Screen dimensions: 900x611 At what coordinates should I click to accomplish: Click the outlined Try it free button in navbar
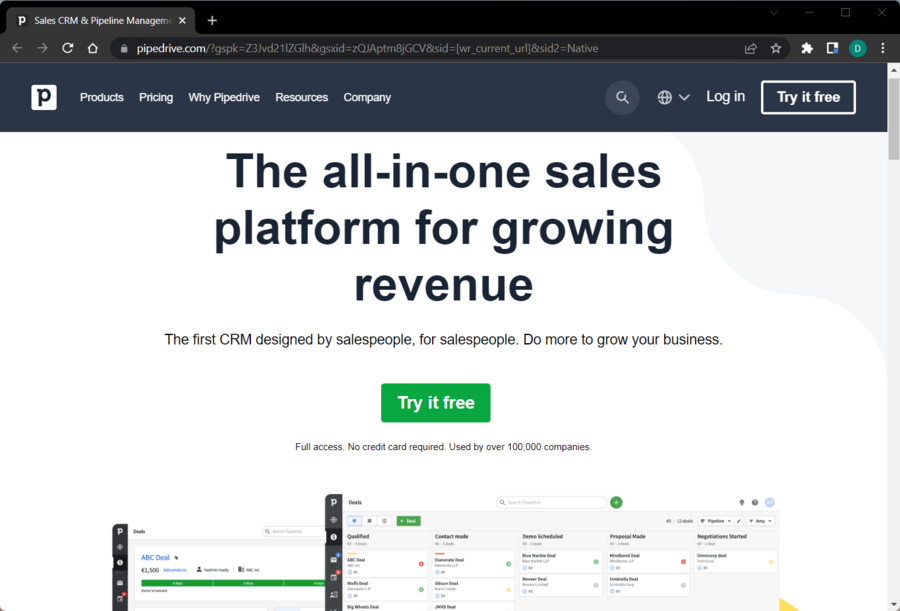click(808, 97)
